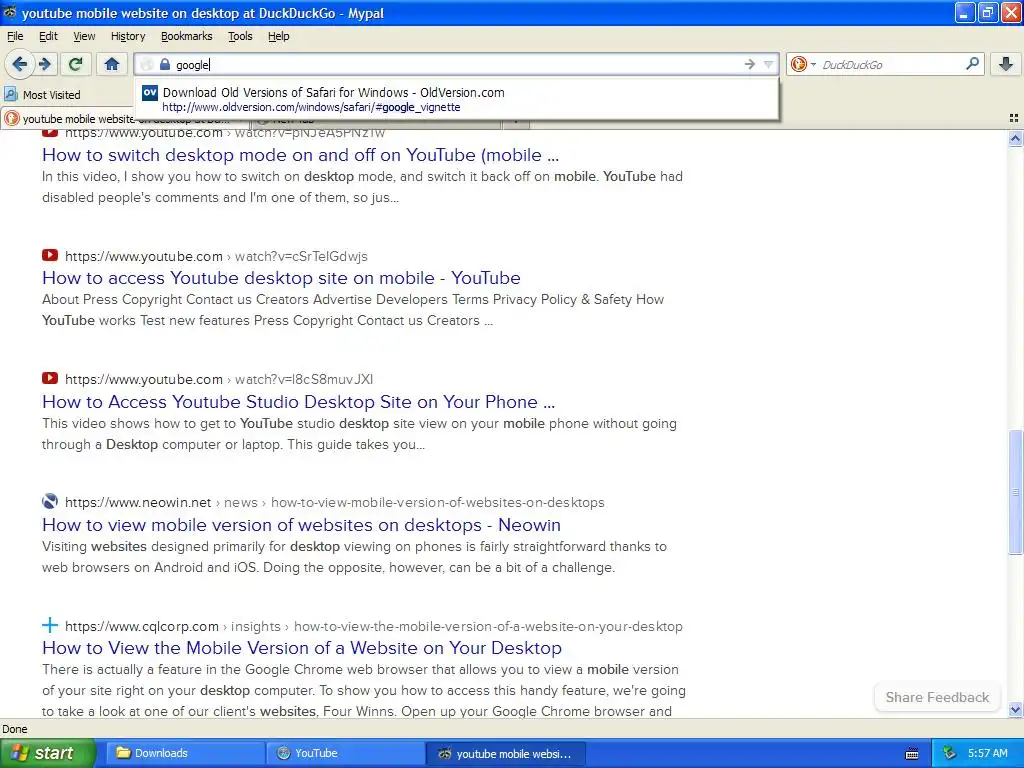Open the View menu

pyautogui.click(x=84, y=36)
